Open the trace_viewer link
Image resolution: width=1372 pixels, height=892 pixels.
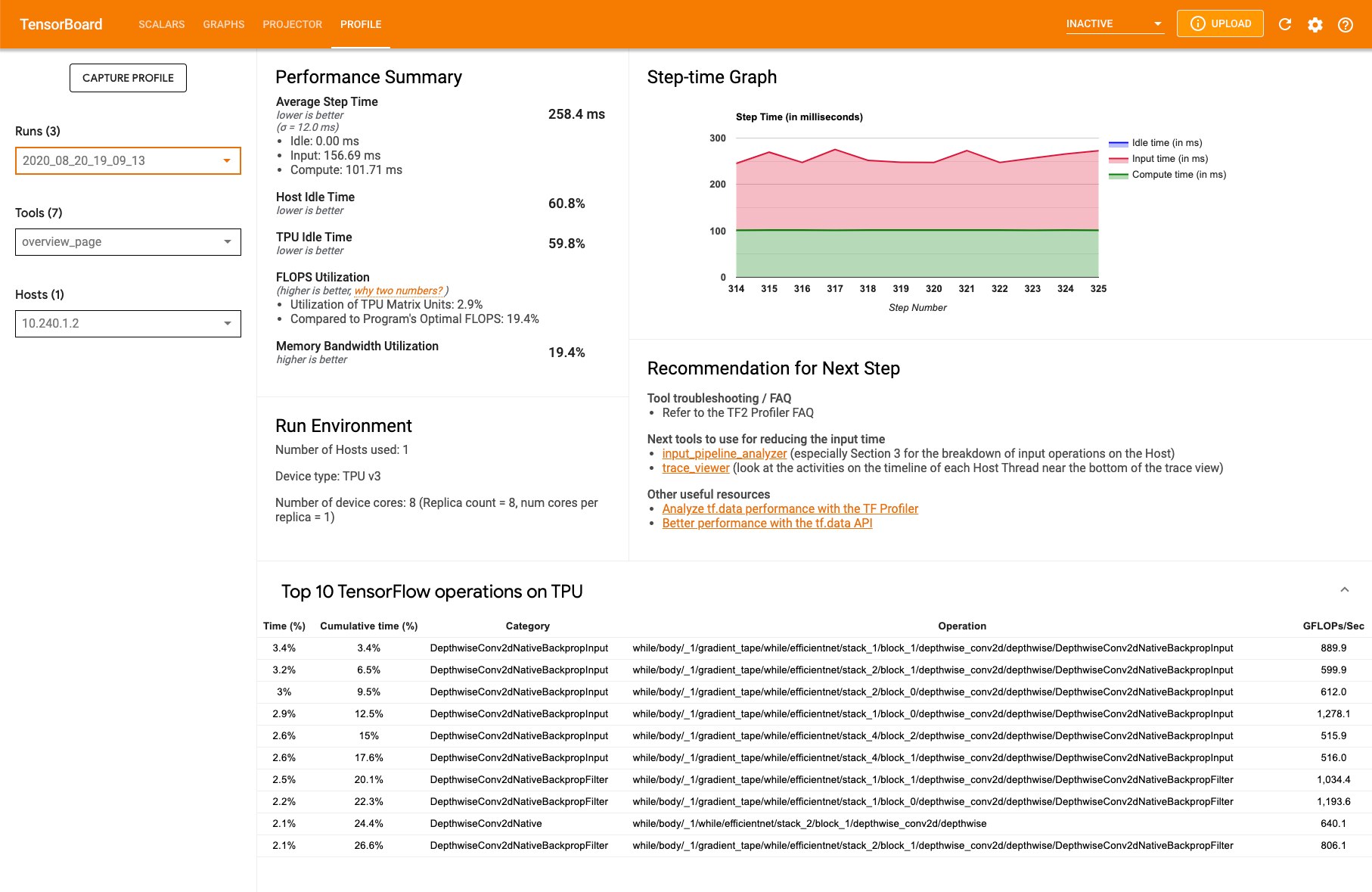pos(696,468)
